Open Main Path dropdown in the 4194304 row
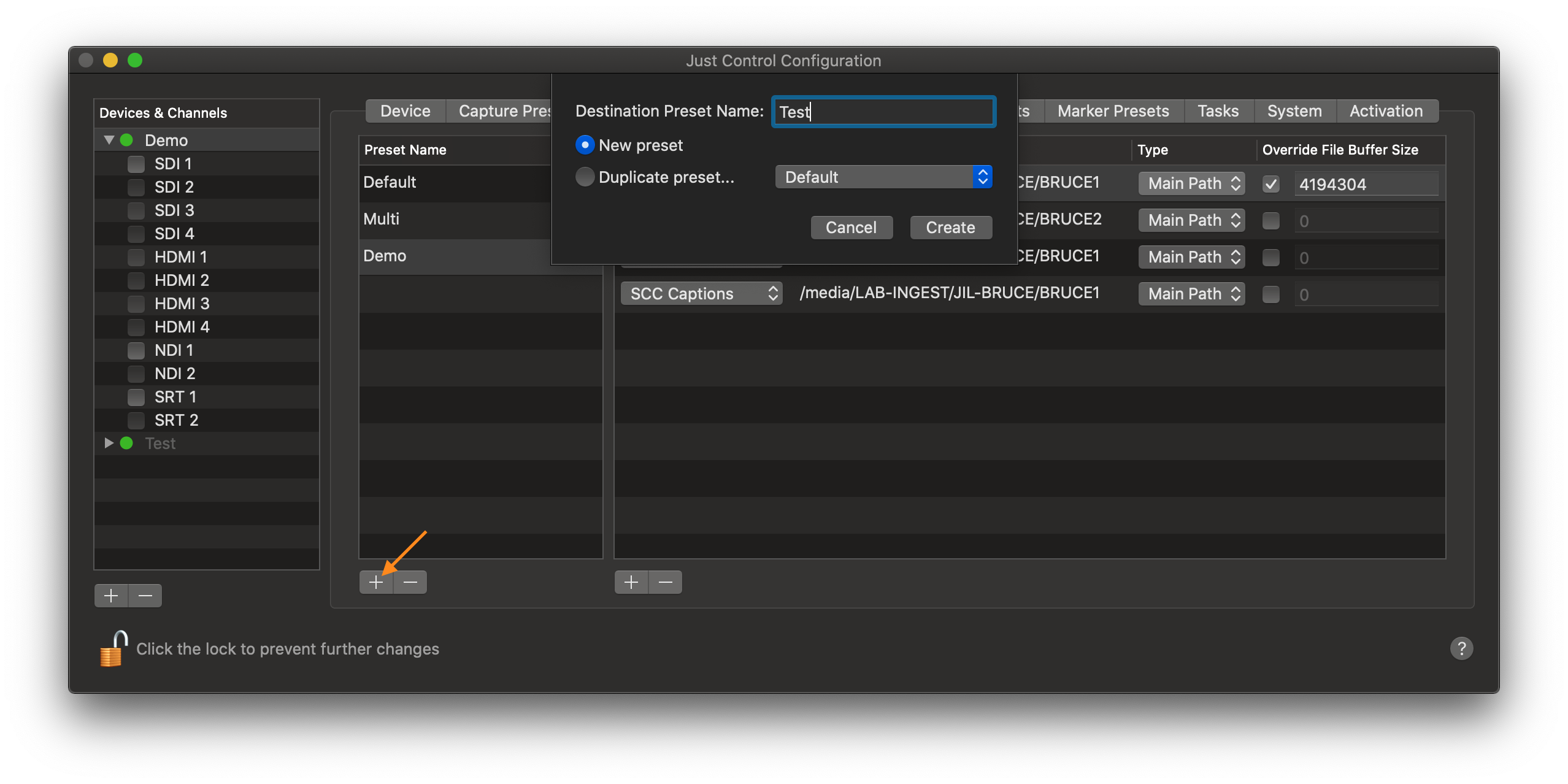 [1191, 183]
